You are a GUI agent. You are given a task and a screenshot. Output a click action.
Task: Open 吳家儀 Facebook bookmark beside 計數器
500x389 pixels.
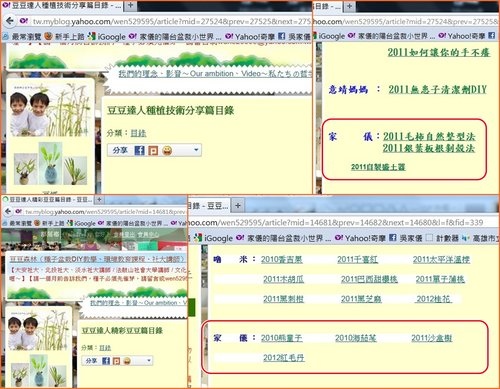pyautogui.click(x=406, y=238)
